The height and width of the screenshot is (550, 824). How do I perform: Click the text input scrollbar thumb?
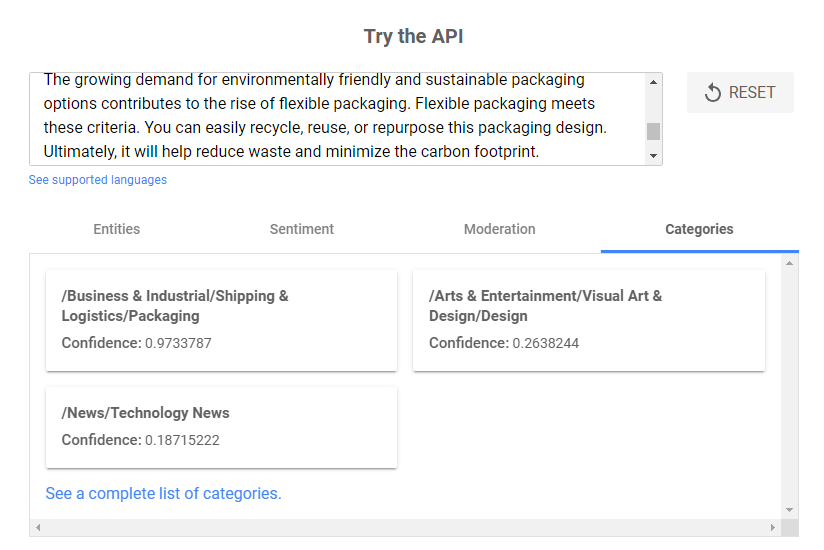[653, 131]
